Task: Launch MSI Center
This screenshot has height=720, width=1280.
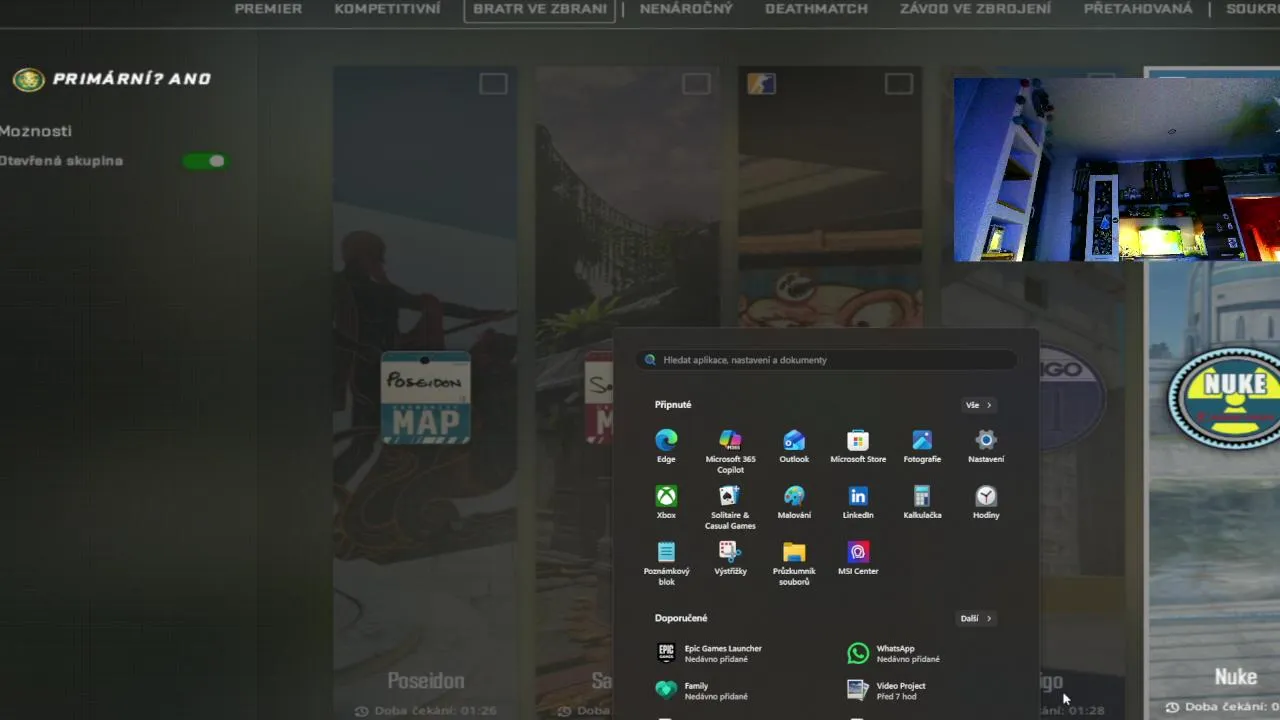Action: [858, 557]
